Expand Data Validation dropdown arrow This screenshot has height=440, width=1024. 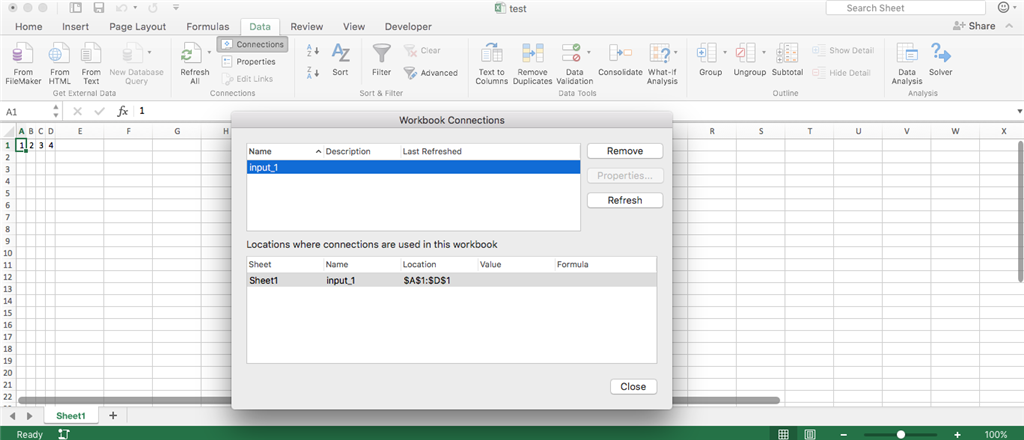588,52
